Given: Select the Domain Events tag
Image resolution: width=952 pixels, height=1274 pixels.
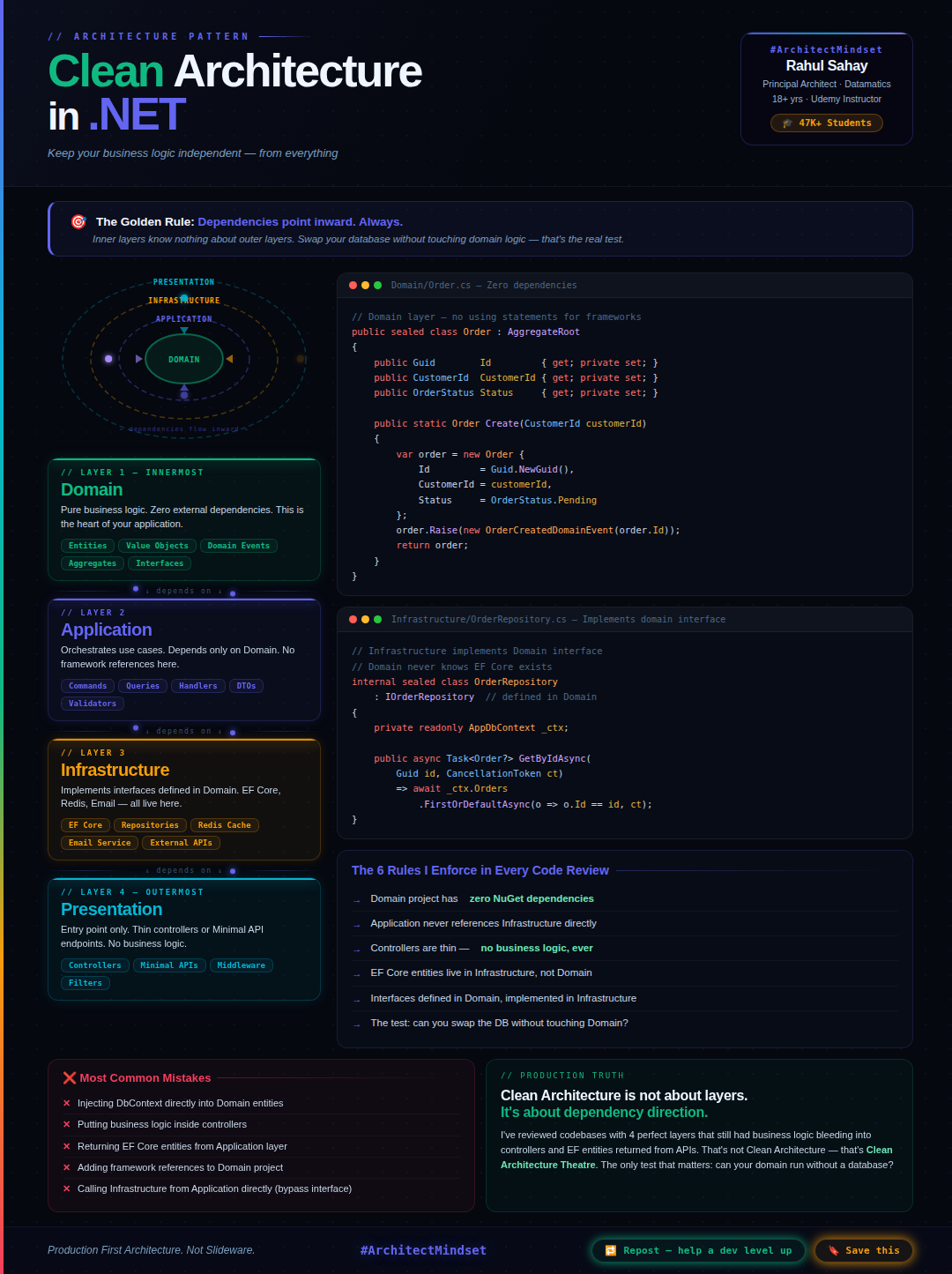Looking at the screenshot, I should click(239, 546).
